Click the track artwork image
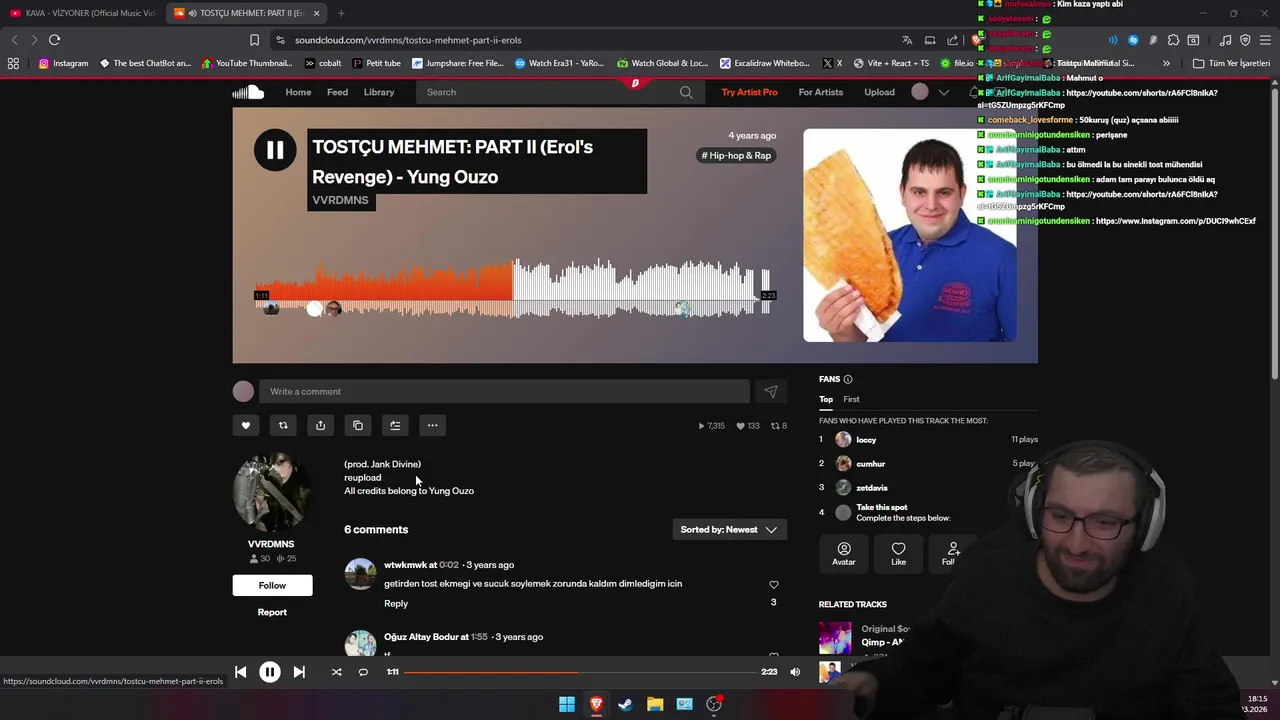 (909, 235)
